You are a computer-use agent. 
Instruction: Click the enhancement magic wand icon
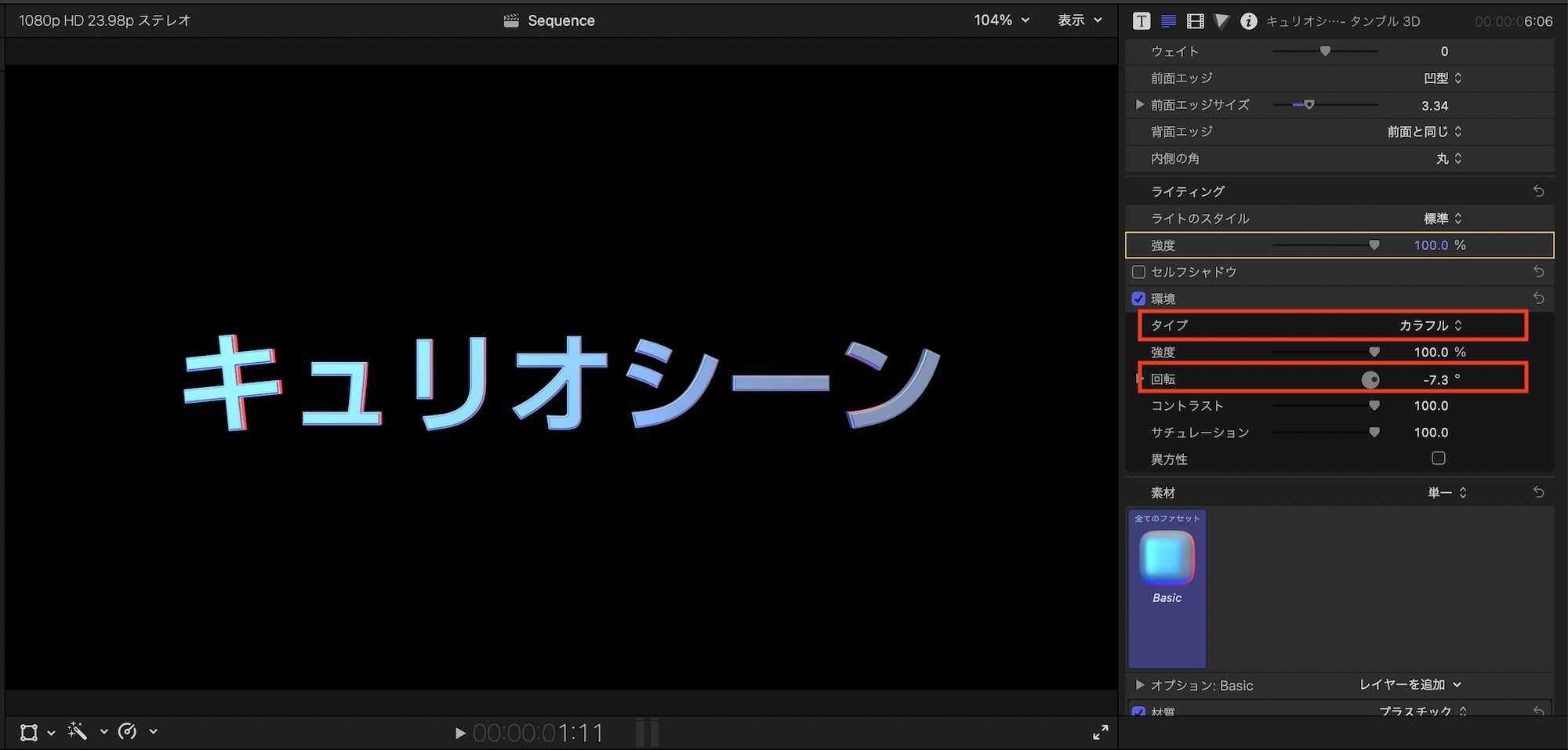78,731
